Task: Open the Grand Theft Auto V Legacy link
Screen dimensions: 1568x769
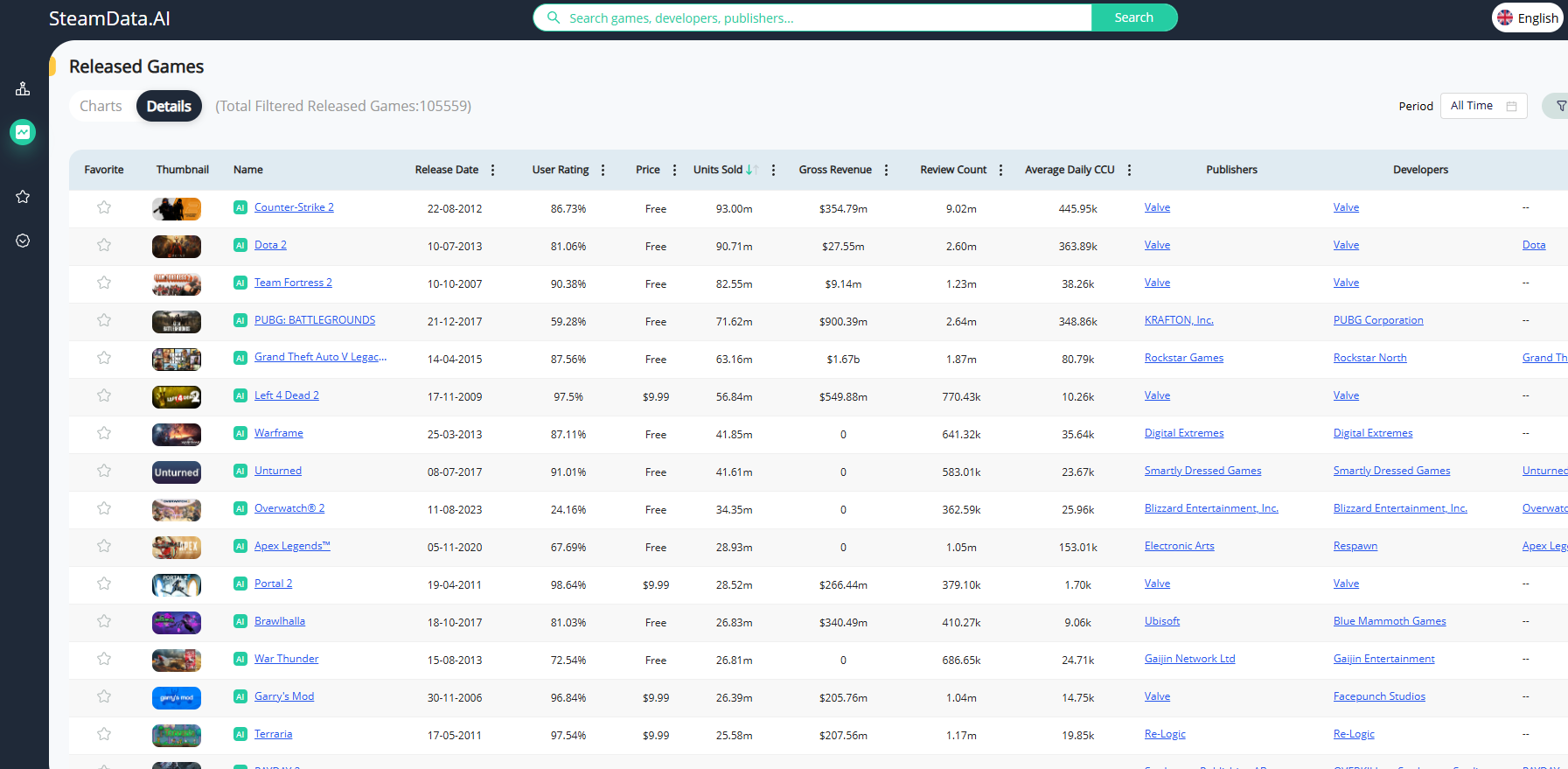Action: point(320,357)
